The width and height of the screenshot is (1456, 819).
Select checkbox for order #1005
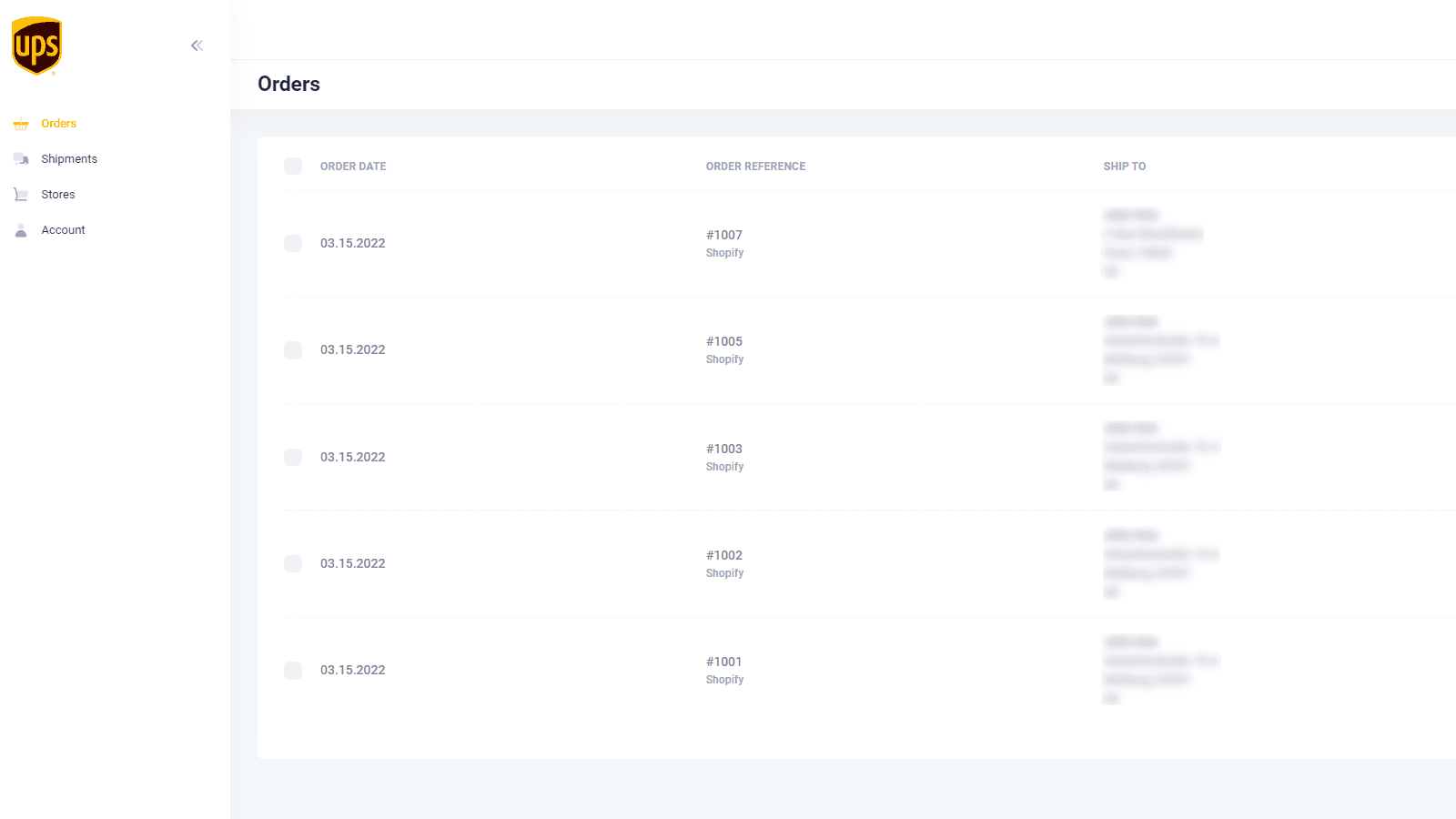[293, 350]
